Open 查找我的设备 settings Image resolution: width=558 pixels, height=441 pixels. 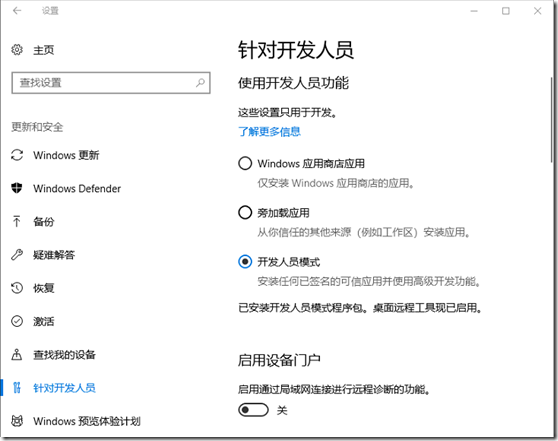[x=64, y=355]
